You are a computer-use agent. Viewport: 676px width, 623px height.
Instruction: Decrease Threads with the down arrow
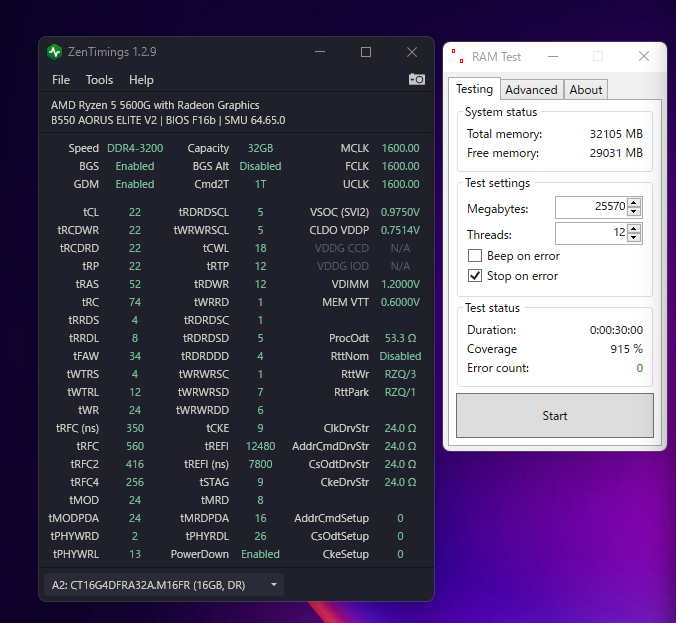click(x=634, y=238)
